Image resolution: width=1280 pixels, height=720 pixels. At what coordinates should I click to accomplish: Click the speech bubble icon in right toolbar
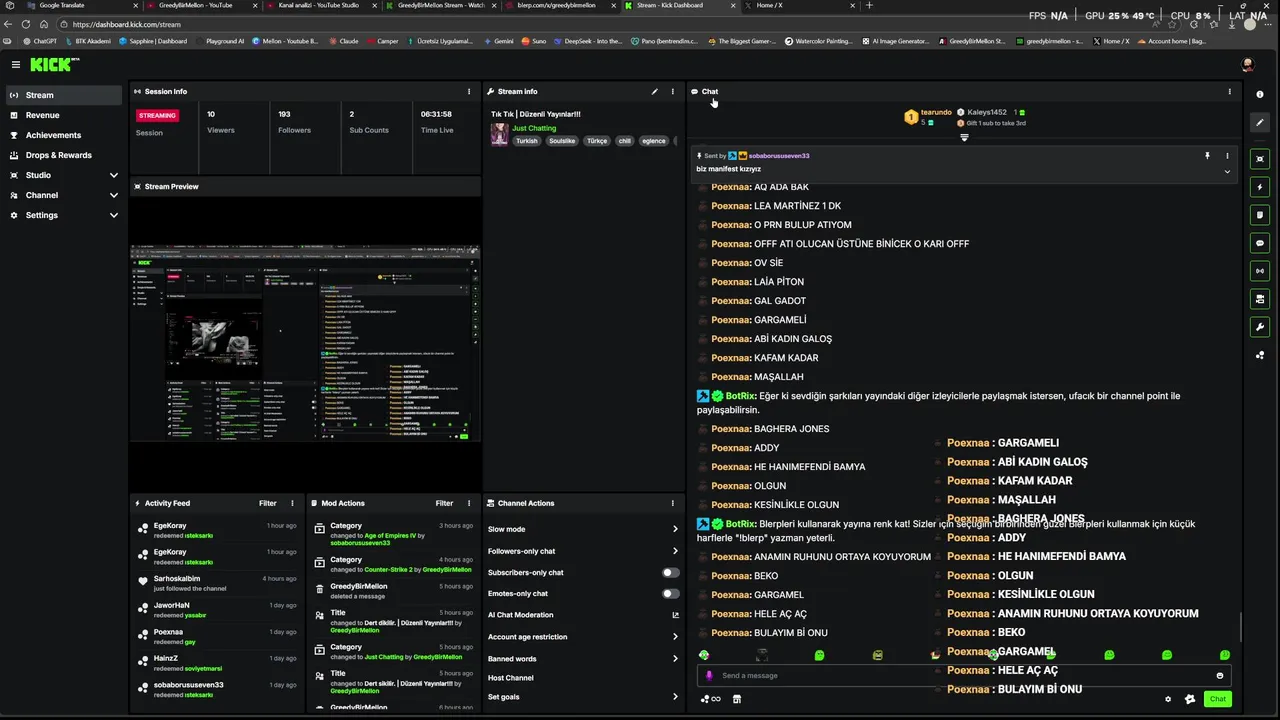[x=1259, y=243]
